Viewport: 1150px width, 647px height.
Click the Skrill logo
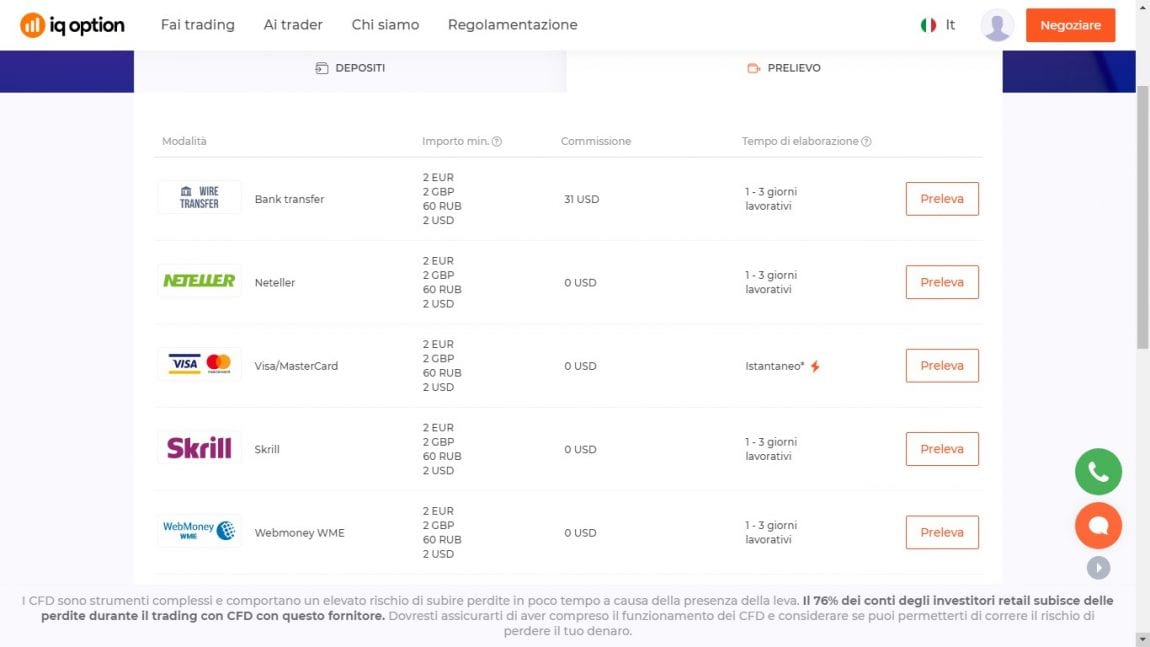pos(199,448)
